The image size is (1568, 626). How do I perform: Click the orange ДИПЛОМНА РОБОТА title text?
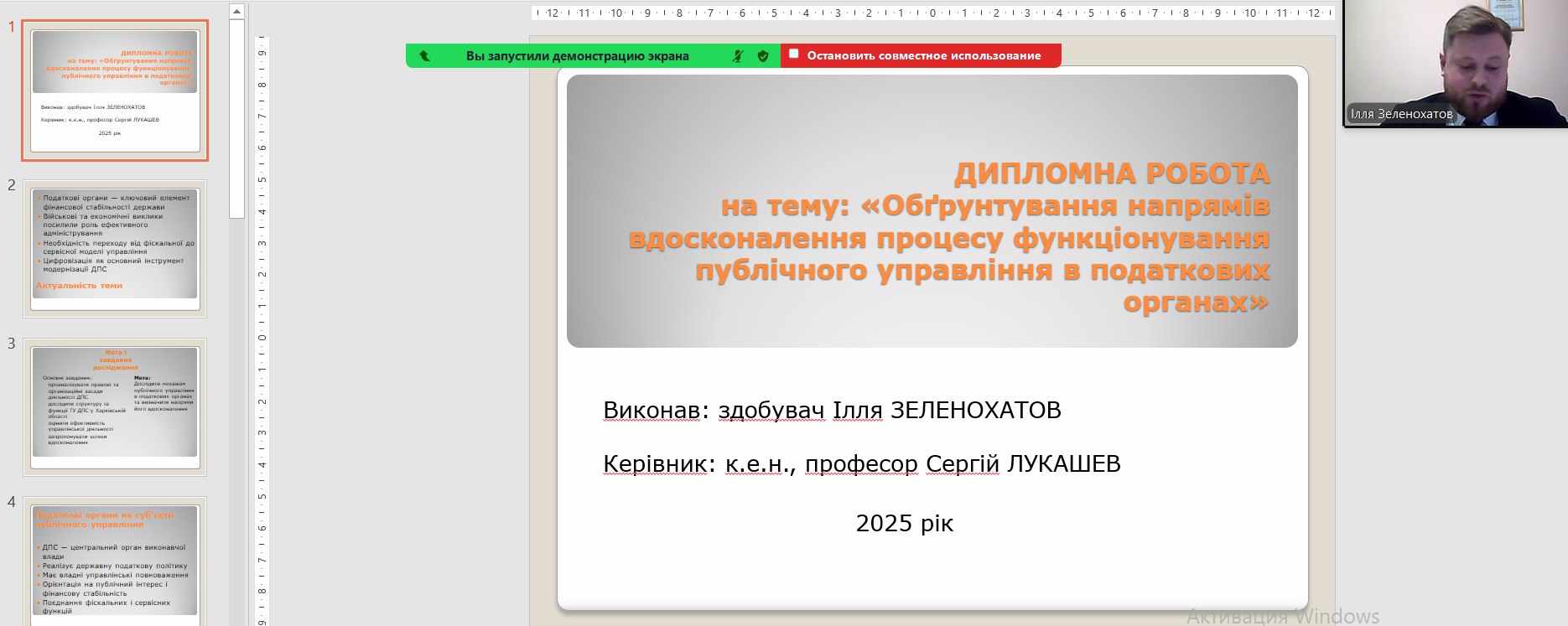coord(1112,173)
